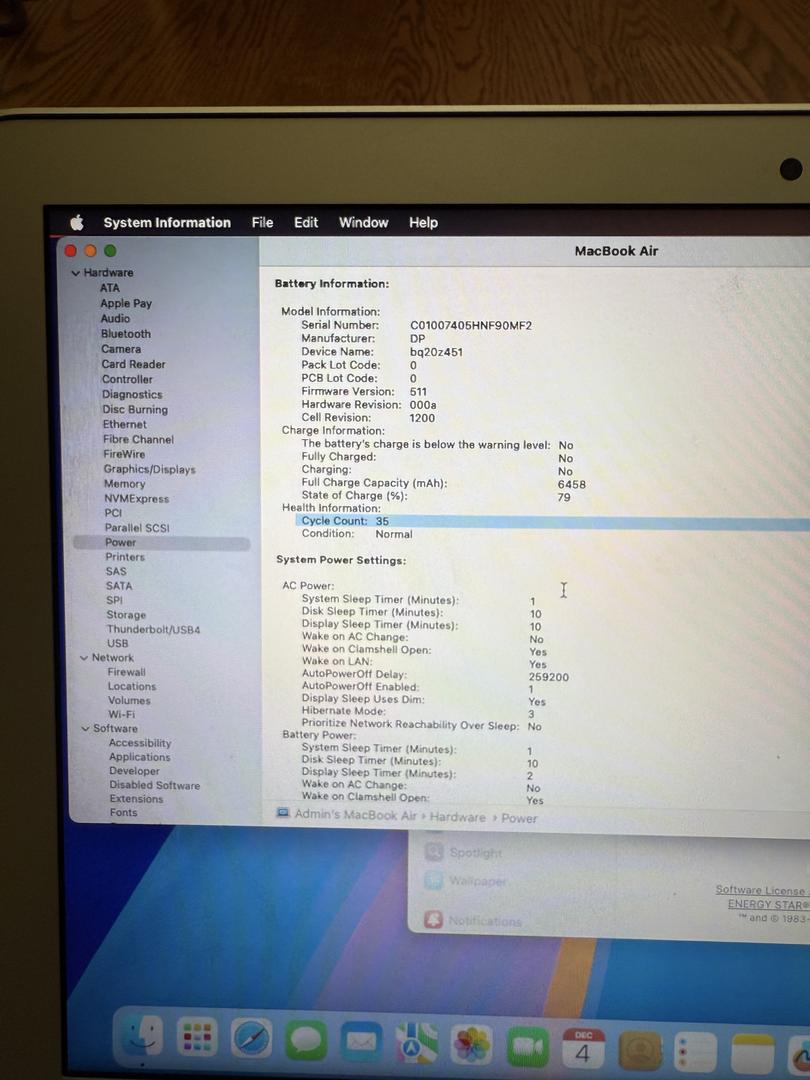Open the Photos app icon
The image size is (810, 1080).
pos(471,1045)
